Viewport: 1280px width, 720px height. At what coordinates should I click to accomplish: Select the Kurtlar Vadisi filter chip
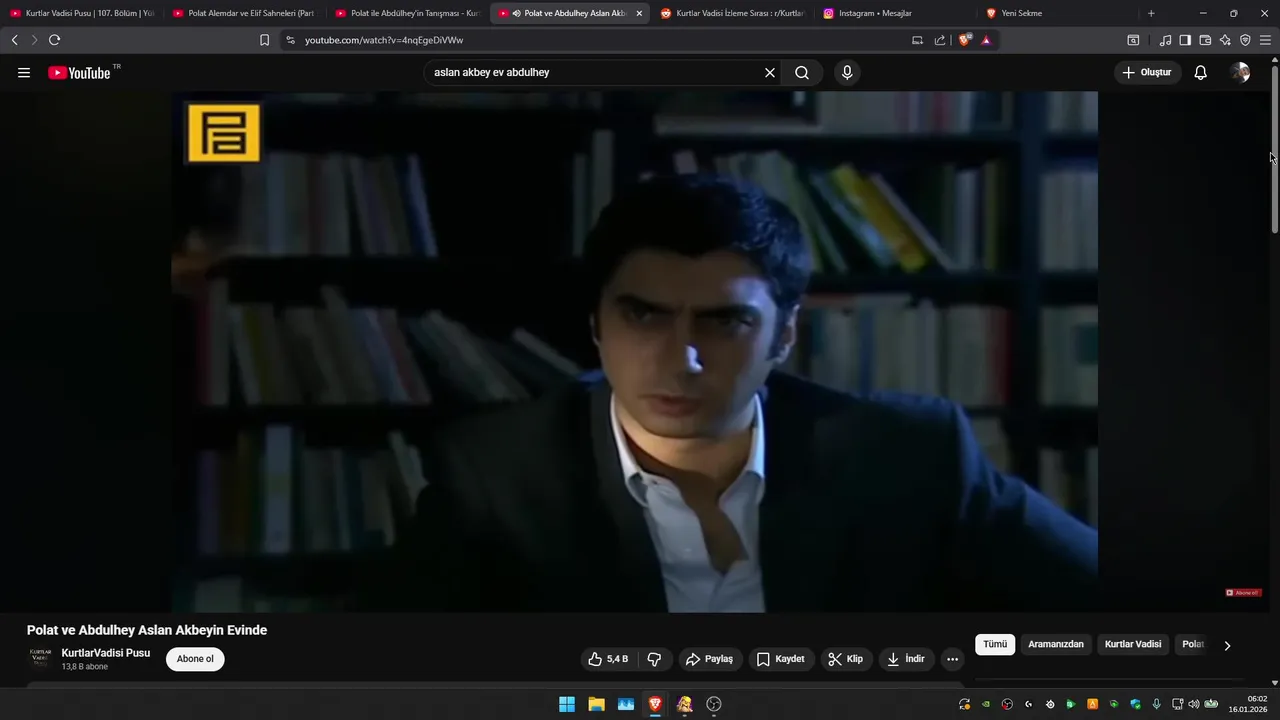(x=1133, y=644)
